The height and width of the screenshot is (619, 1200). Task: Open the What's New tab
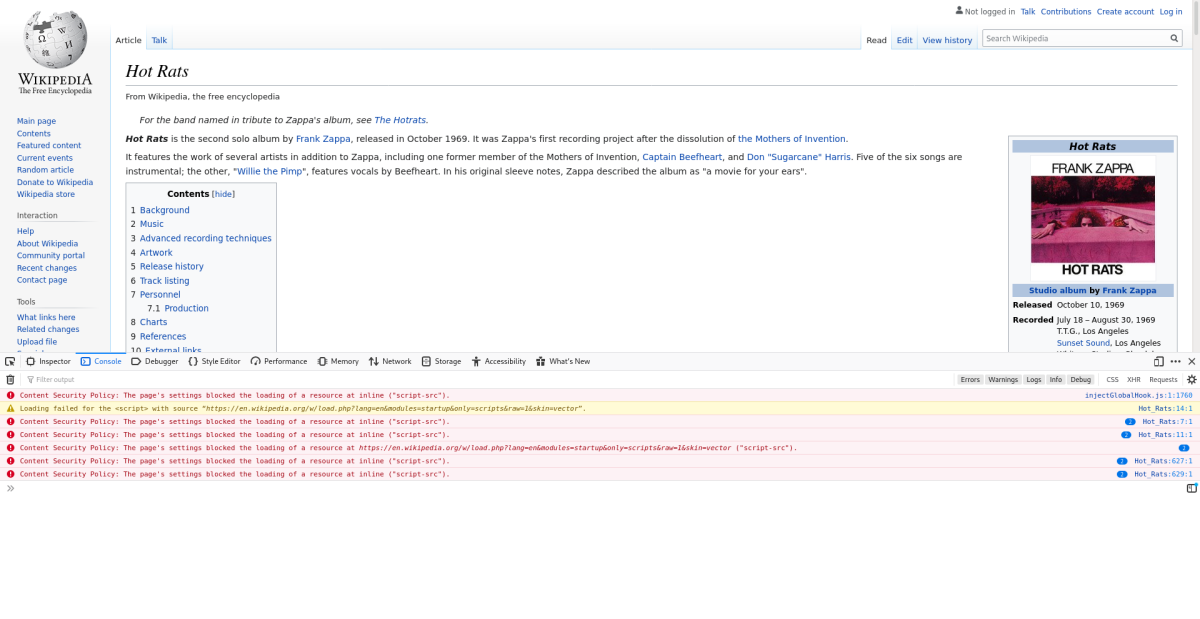tap(563, 361)
